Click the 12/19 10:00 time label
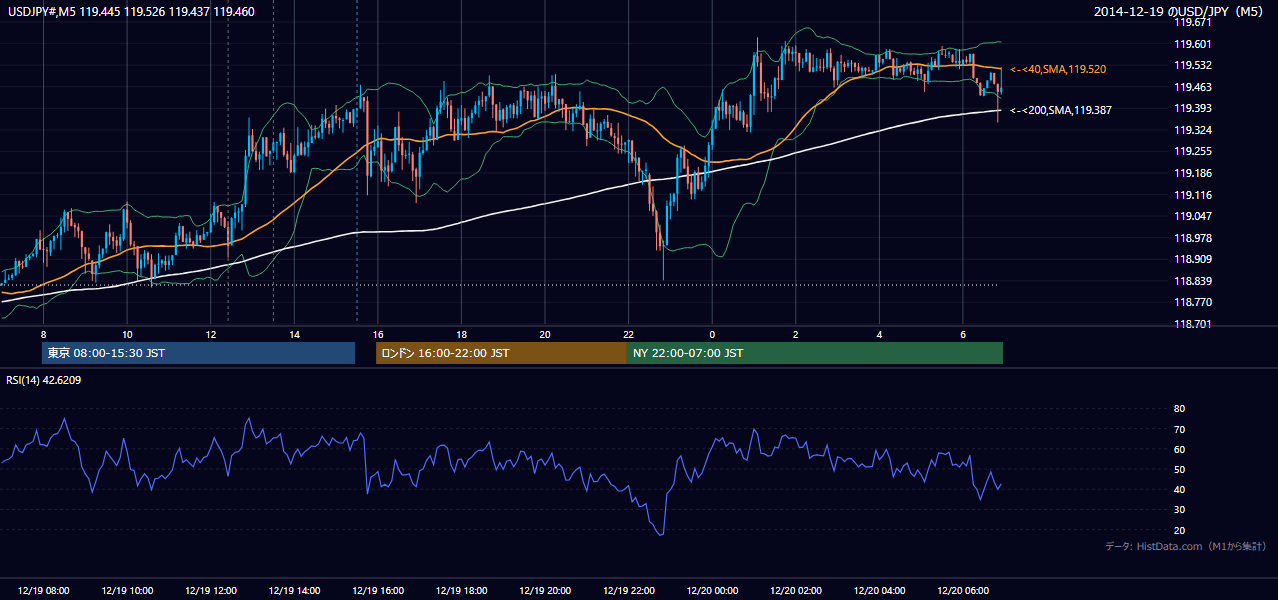The width and height of the screenshot is (1278, 600). coord(127,591)
